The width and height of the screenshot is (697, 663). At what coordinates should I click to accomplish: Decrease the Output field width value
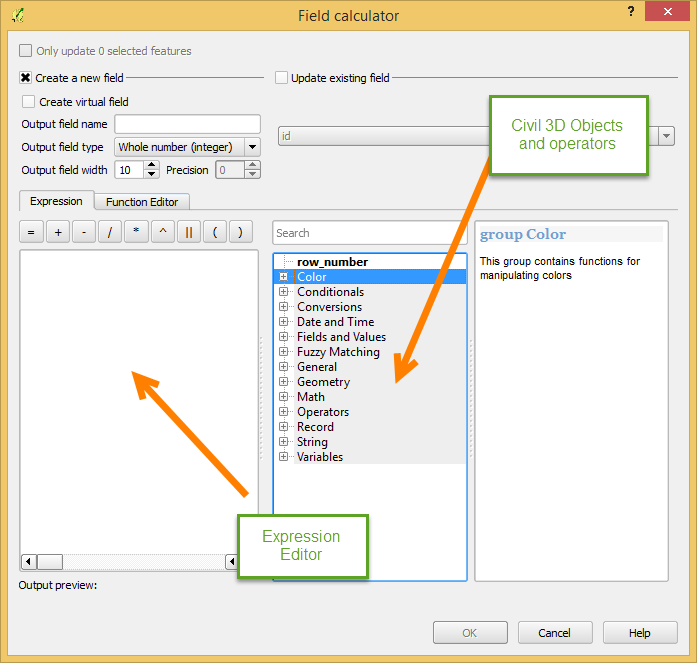coord(152,174)
